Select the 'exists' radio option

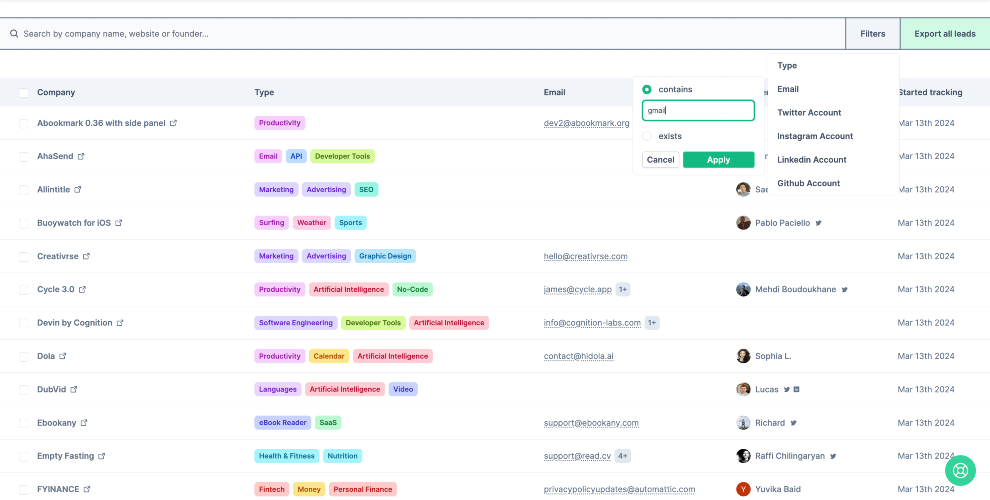(647, 136)
